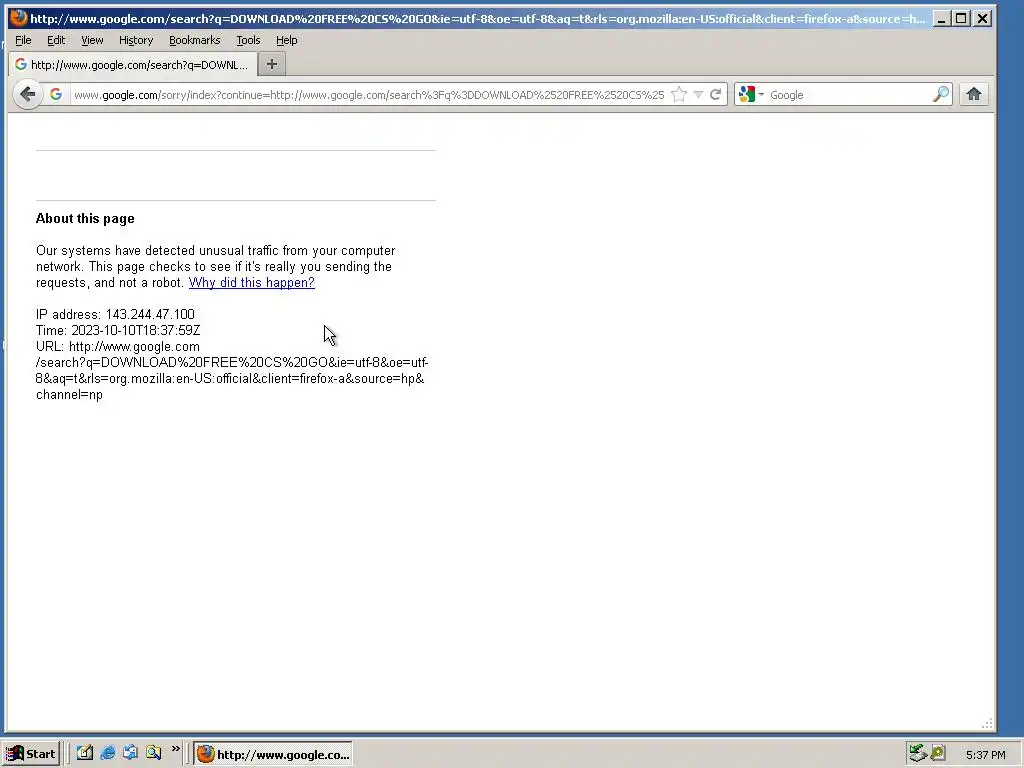The image size is (1024, 768).
Task: Launch Internet Explorer from quick launch
Action: (x=108, y=753)
